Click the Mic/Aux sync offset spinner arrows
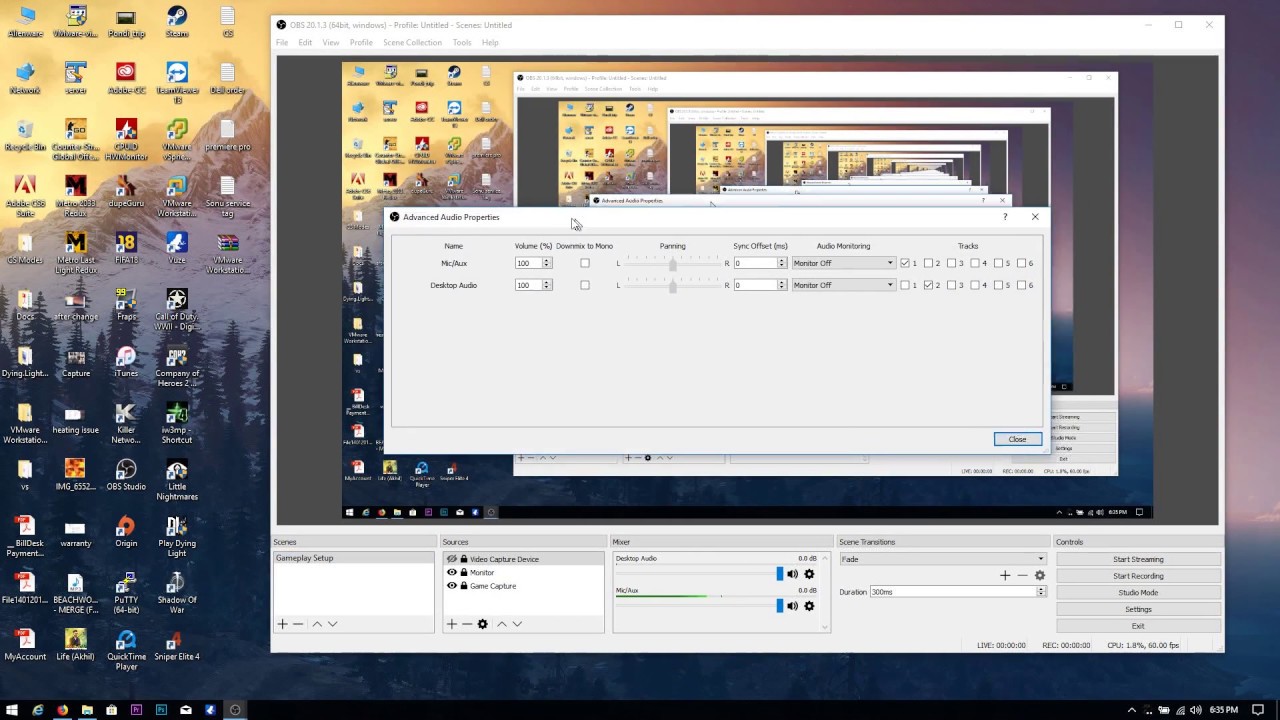This screenshot has width=1280, height=720. click(782, 263)
